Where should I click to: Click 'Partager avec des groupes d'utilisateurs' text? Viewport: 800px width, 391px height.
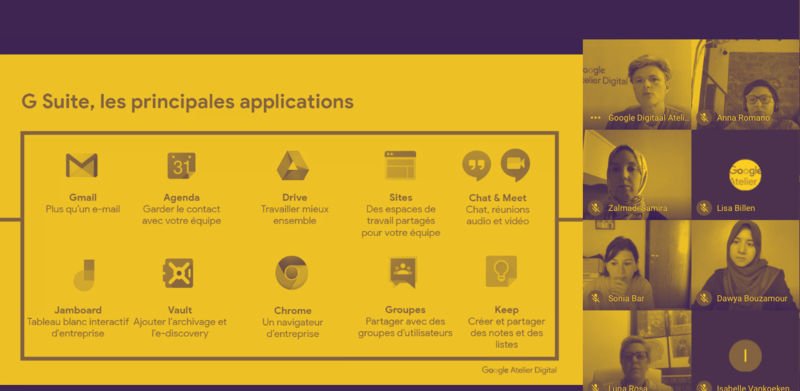click(x=405, y=327)
